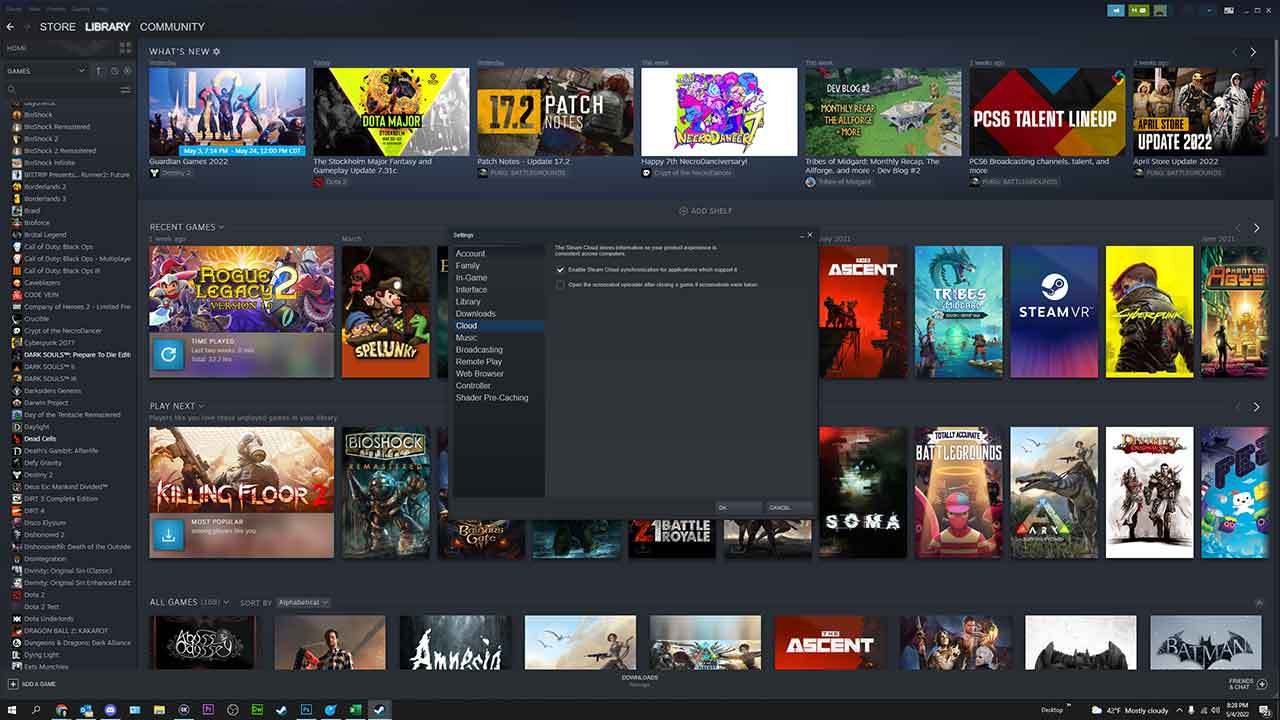Viewport: 1280px width, 720px height.
Task: Open the Controller settings category
Action: [473, 386]
